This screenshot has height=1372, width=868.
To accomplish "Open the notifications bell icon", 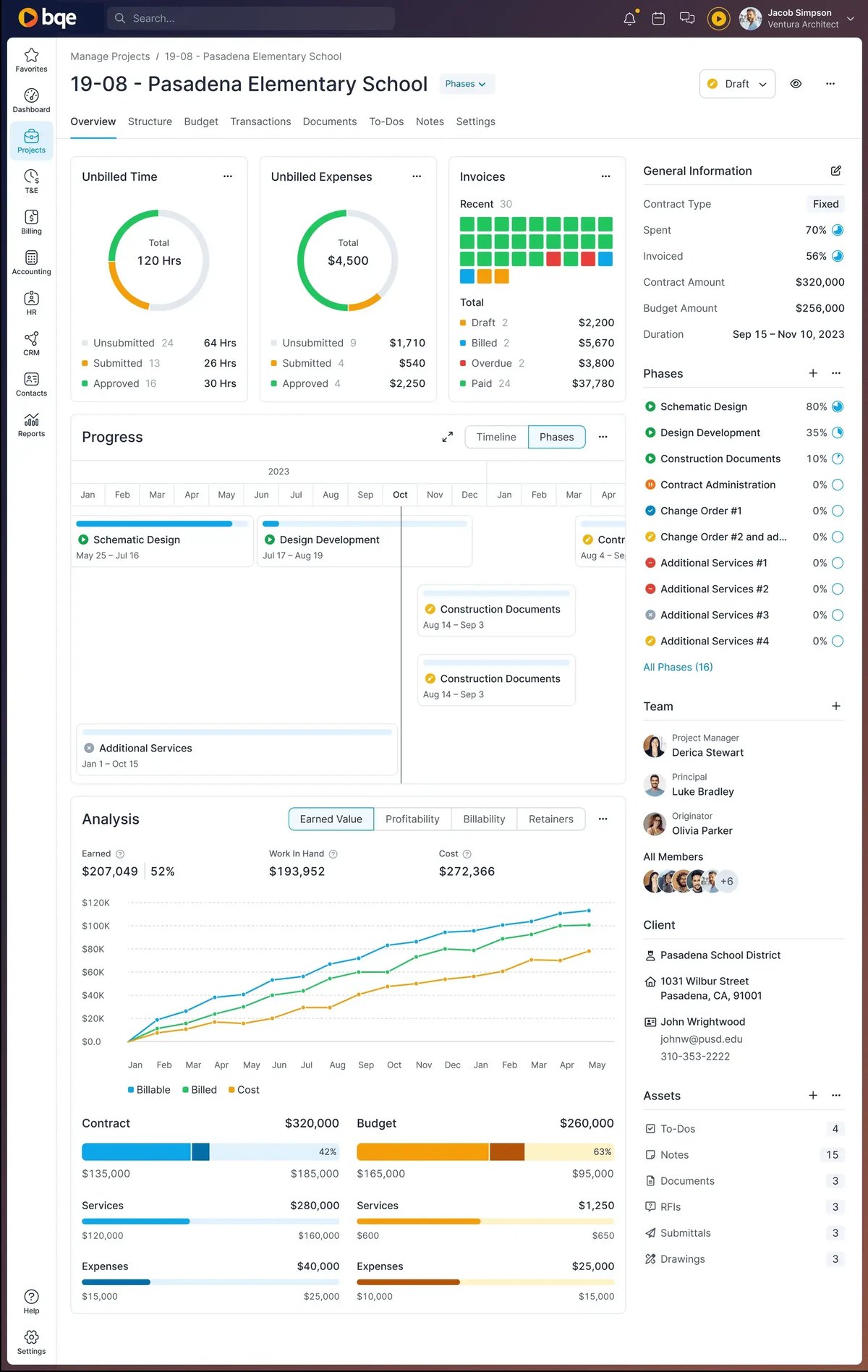I will 629,19.
